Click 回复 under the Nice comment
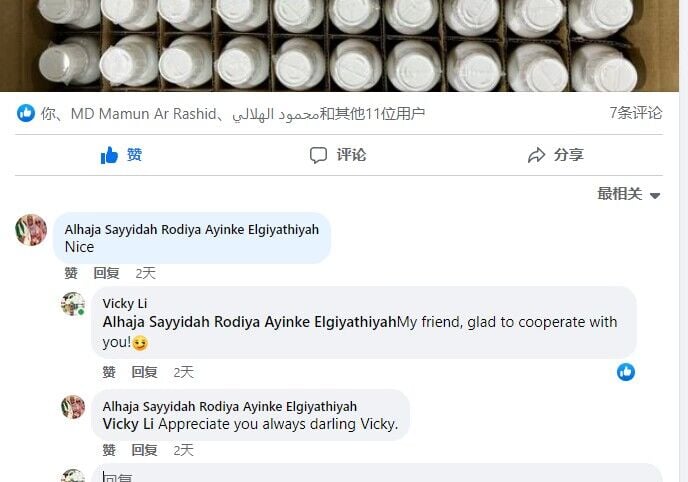688x482 pixels. click(x=106, y=273)
